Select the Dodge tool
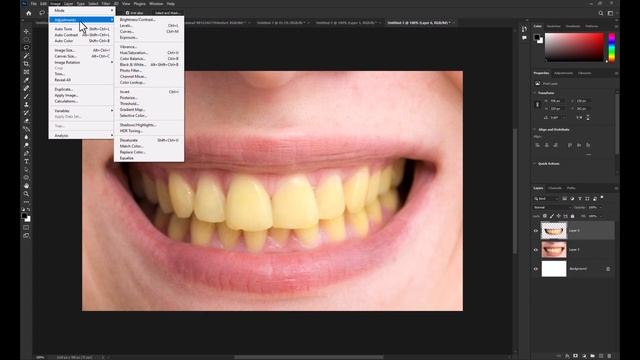 [x=26, y=145]
